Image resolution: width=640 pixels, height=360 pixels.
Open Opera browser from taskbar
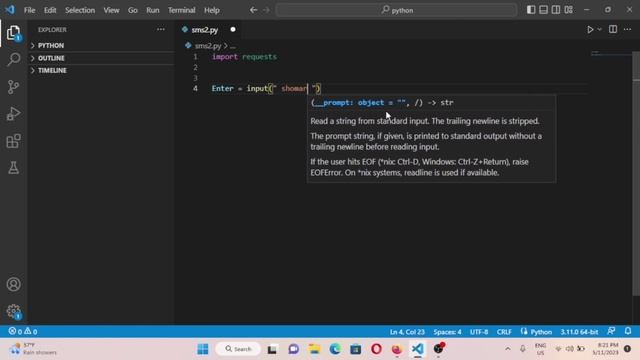coord(376,349)
